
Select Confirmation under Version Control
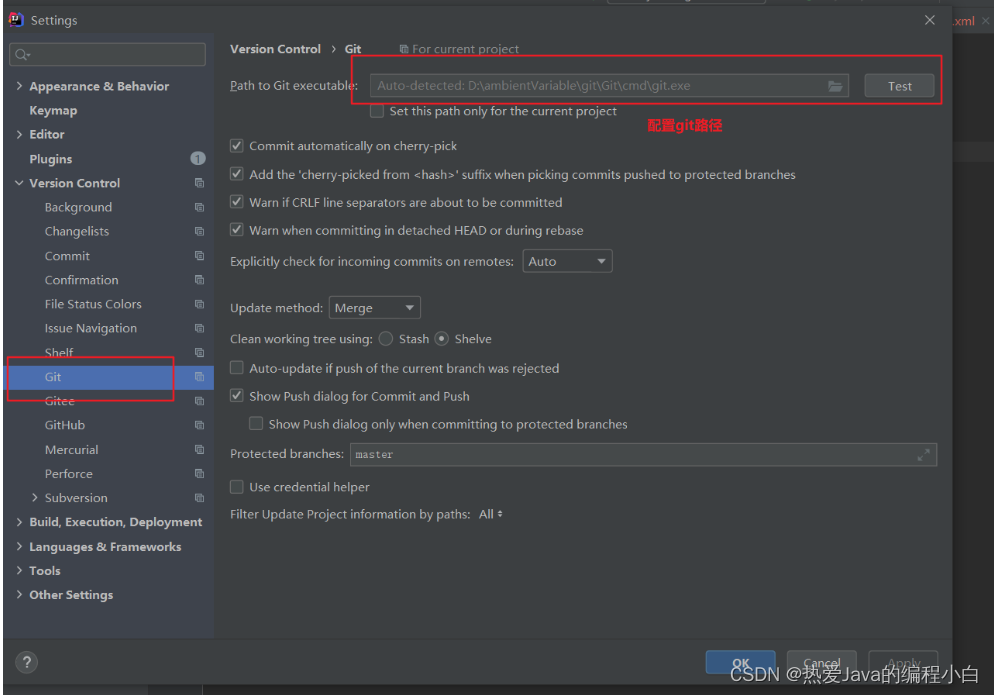coord(81,280)
